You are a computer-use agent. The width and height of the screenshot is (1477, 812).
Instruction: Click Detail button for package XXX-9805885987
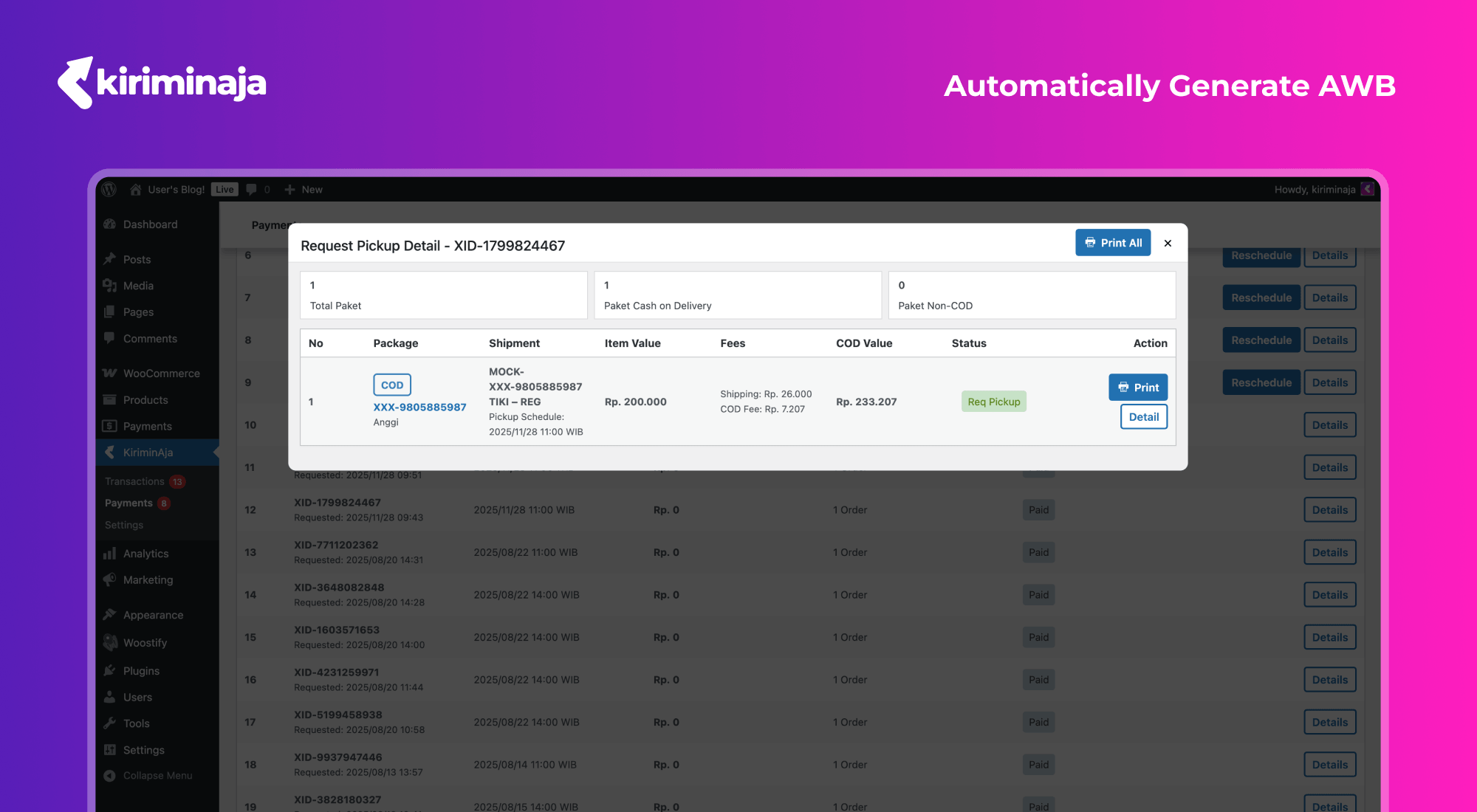tap(1144, 417)
